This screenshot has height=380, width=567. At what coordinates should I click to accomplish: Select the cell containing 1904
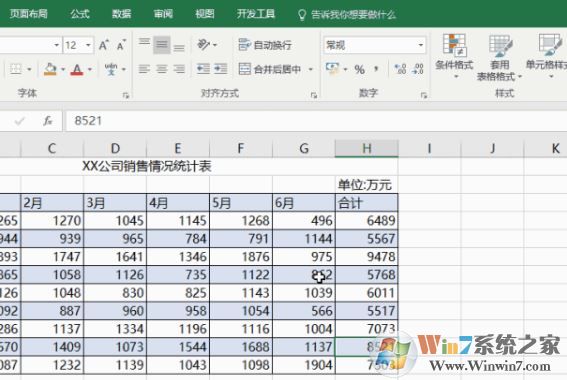[x=304, y=365]
